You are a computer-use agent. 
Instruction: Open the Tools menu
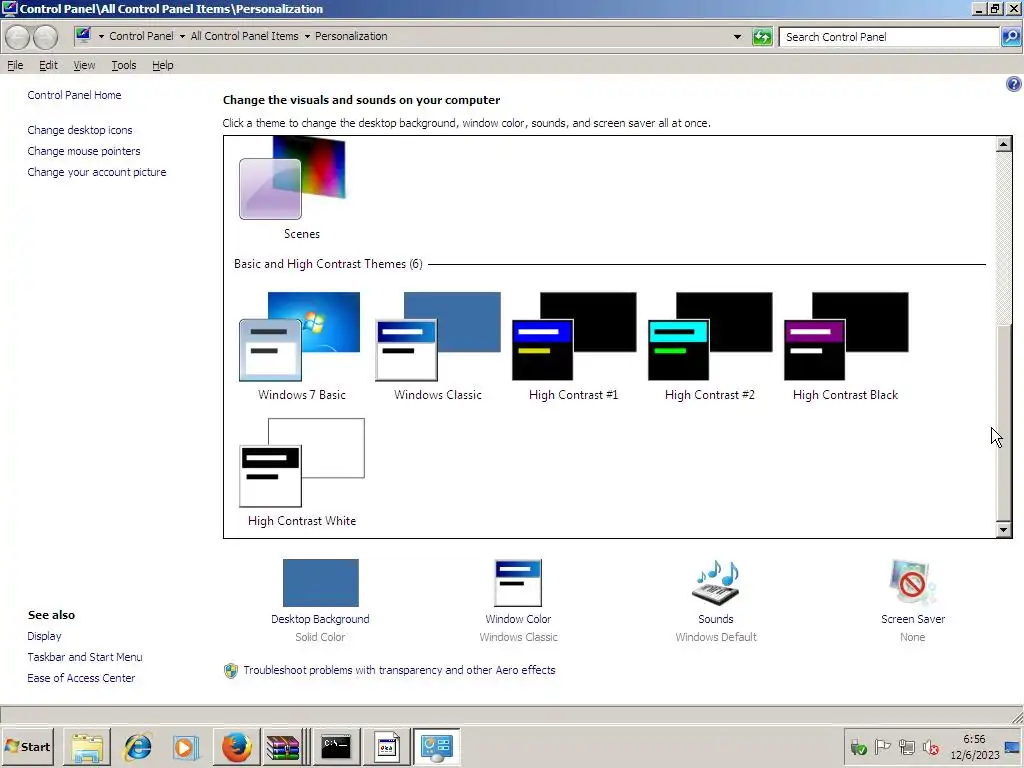(123, 65)
